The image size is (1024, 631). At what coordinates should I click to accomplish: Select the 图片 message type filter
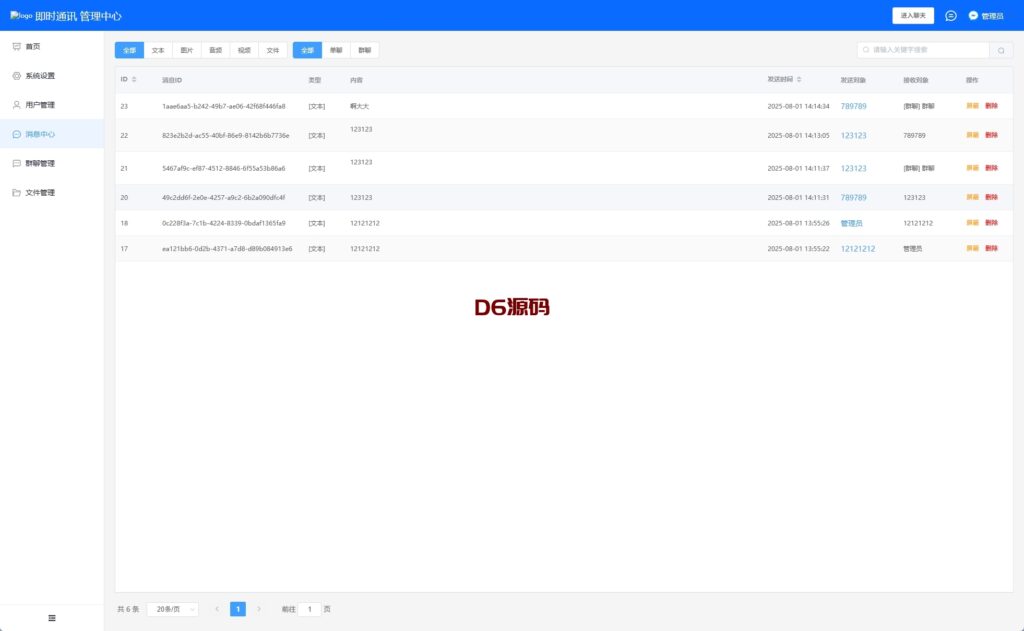(187, 50)
